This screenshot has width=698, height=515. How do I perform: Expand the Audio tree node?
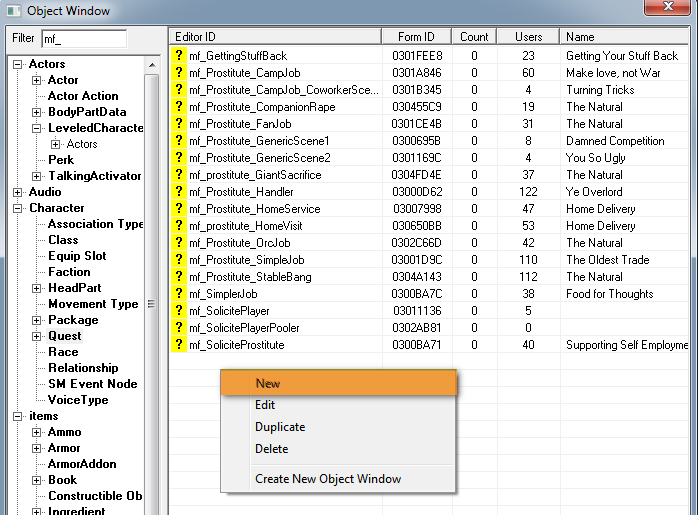click(x=18, y=192)
